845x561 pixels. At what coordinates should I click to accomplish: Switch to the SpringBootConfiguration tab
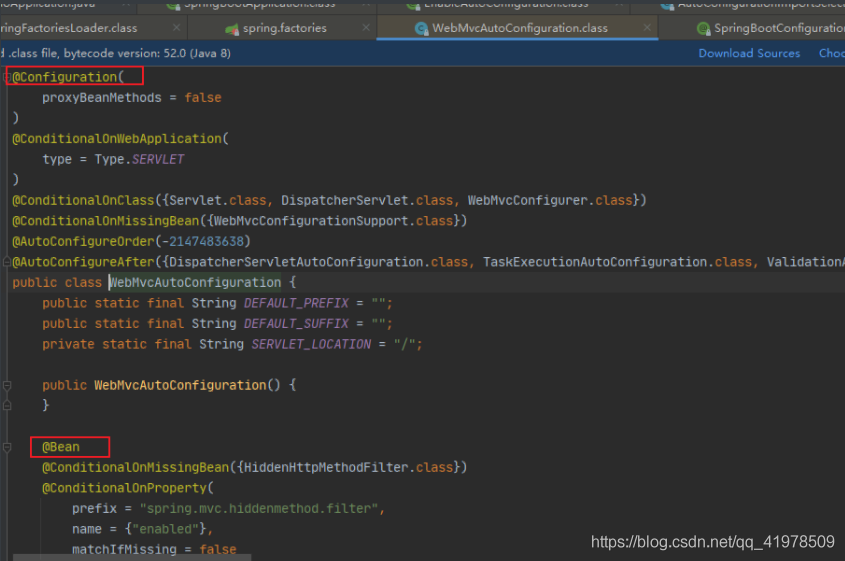tap(780, 28)
